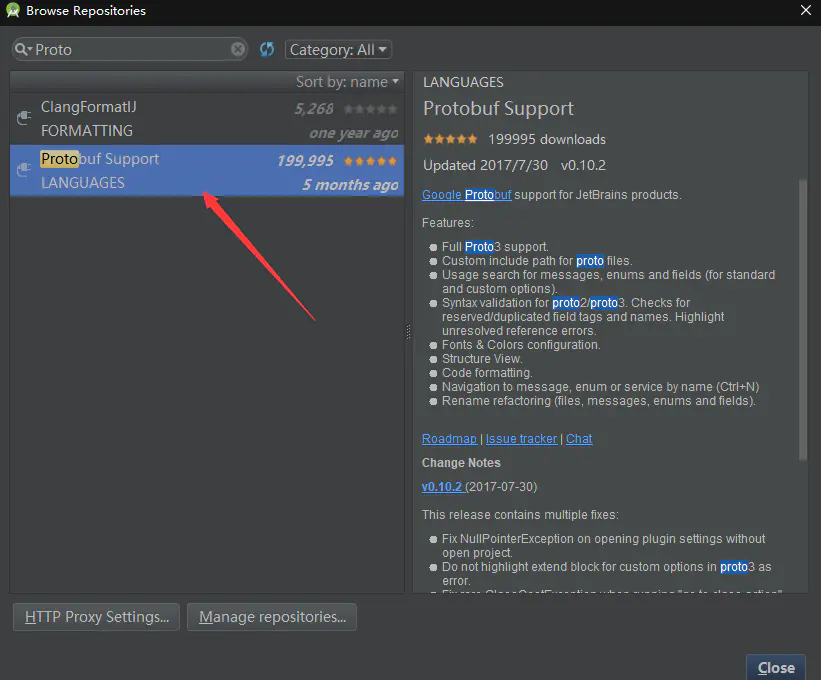Select the Protobuf Support plugin row
This screenshot has width=821, height=680.
pos(207,171)
